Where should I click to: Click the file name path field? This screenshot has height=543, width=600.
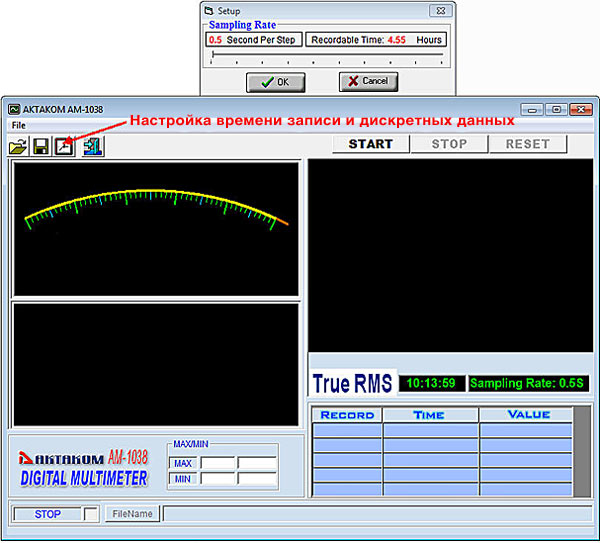point(377,514)
